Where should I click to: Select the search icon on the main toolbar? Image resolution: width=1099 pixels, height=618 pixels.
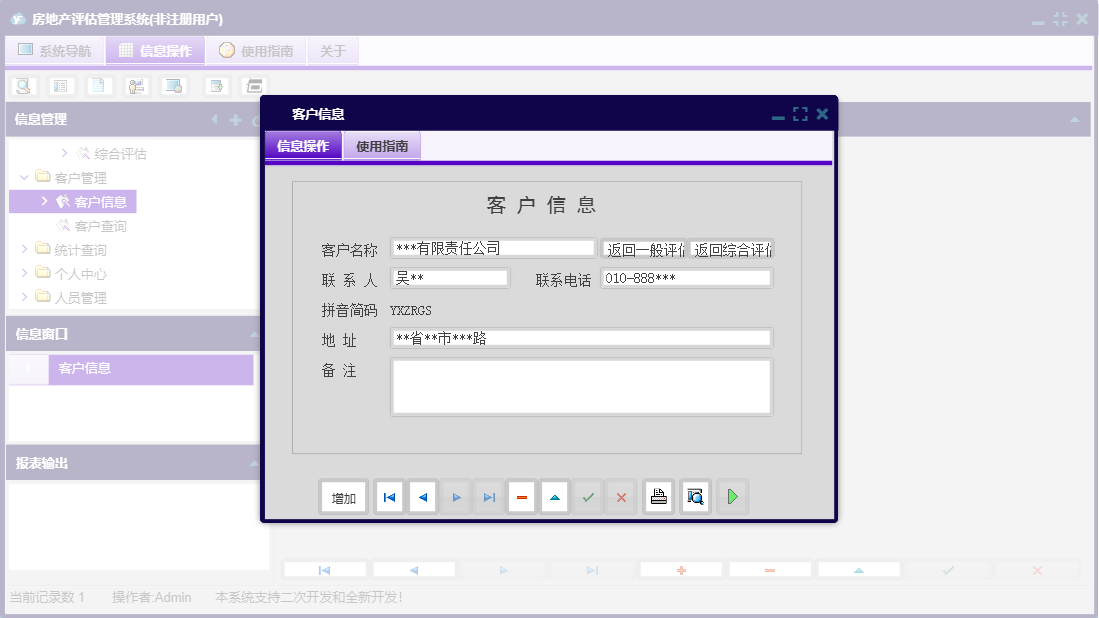tap(22, 86)
